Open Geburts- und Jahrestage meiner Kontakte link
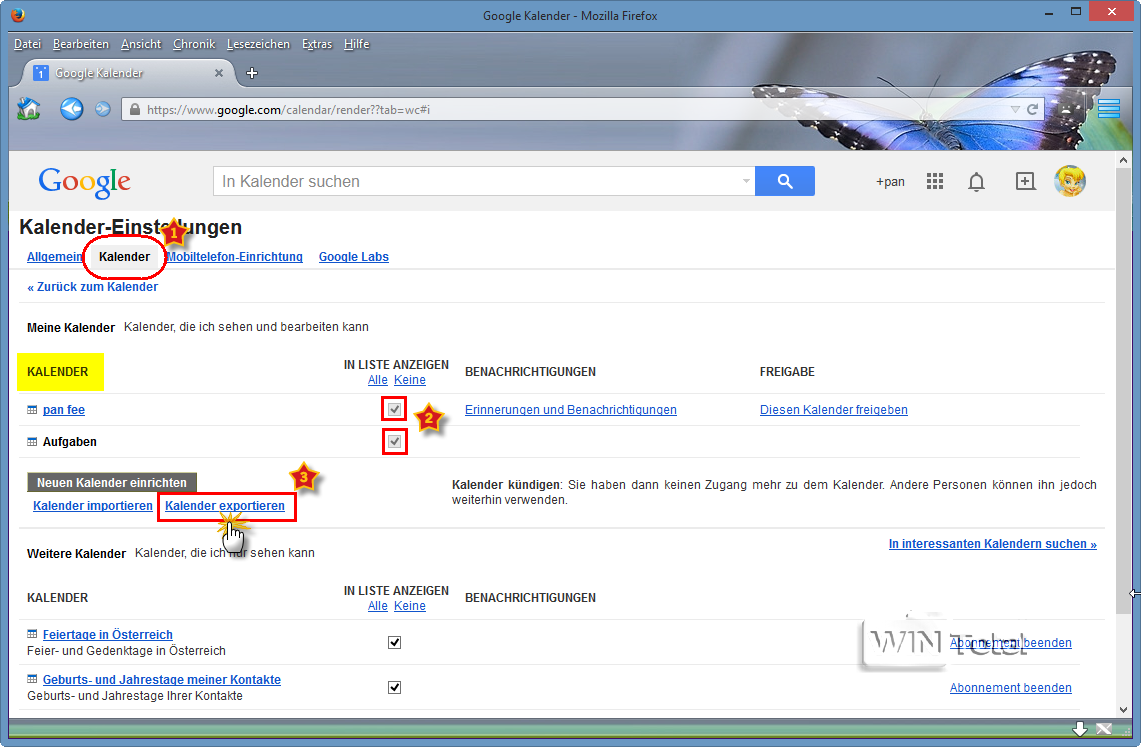The image size is (1141, 747). click(162, 679)
